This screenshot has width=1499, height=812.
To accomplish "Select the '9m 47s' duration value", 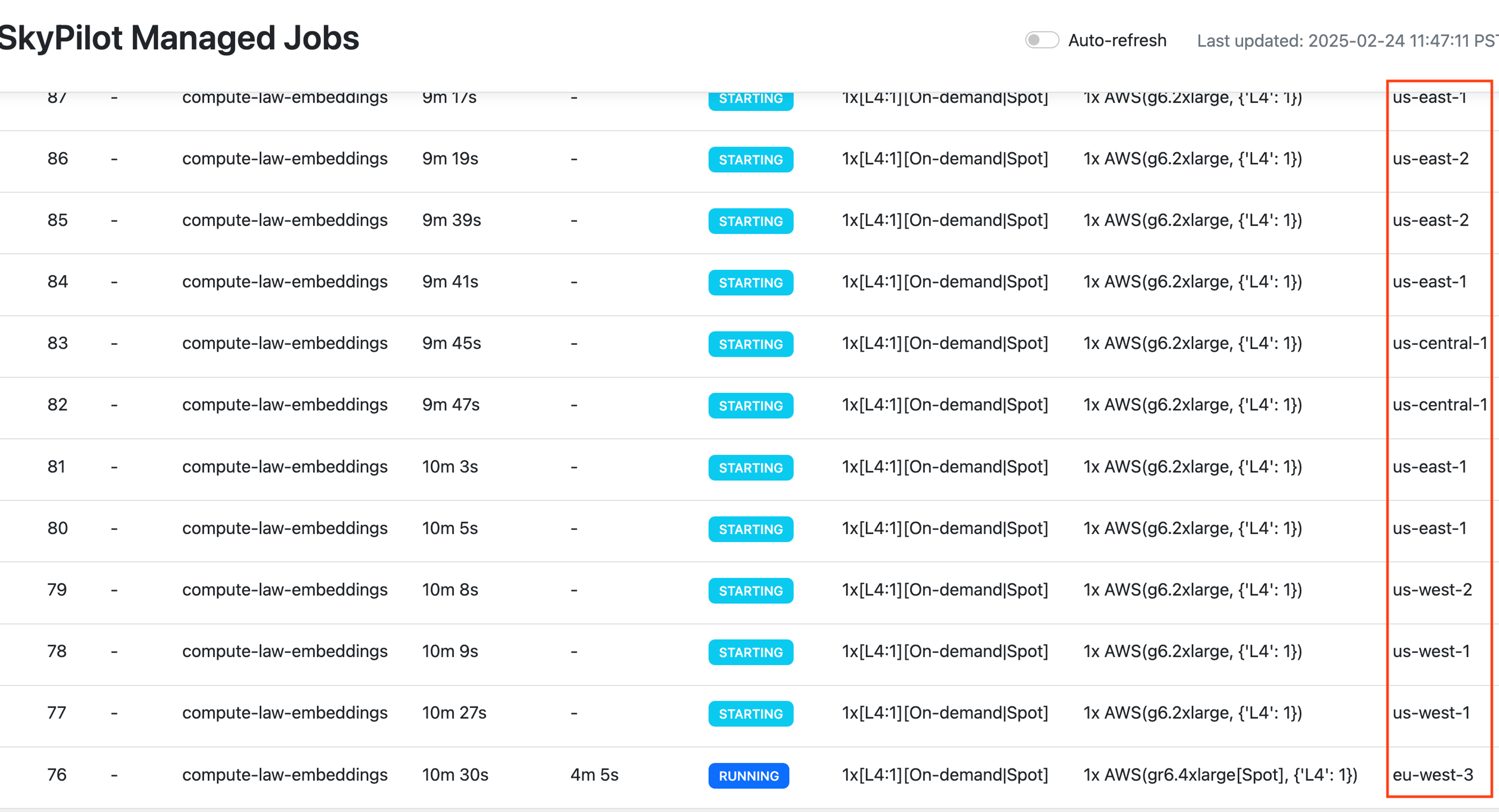I will coord(451,406).
